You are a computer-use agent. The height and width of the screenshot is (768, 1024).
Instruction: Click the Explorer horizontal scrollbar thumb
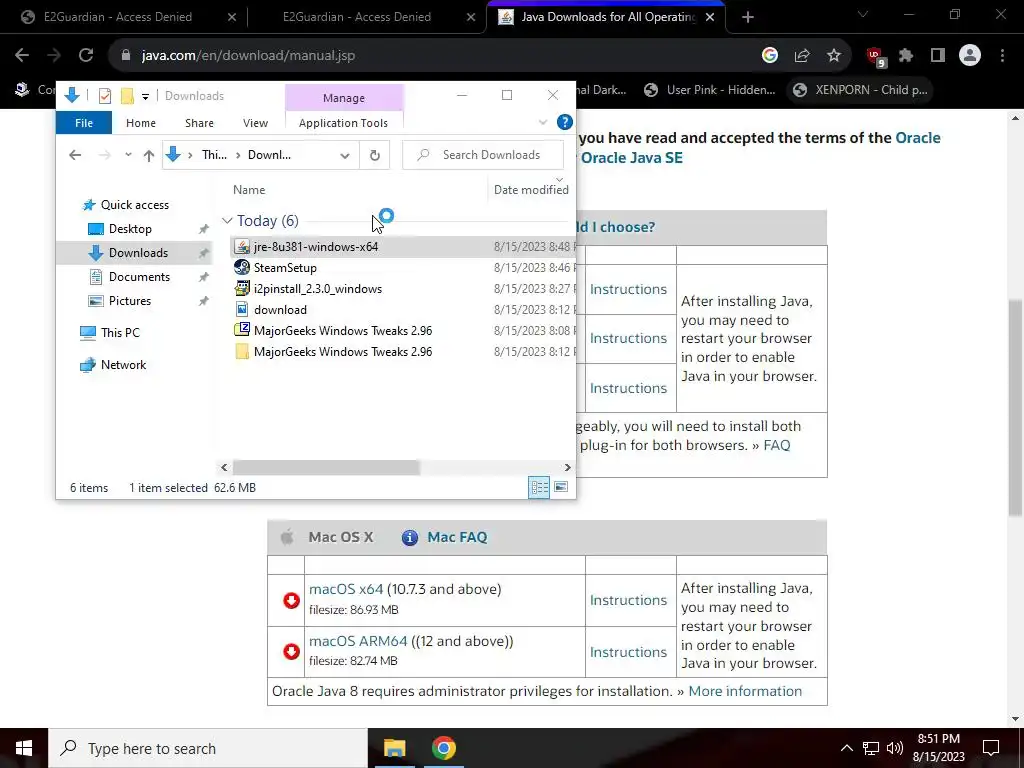(x=326, y=468)
